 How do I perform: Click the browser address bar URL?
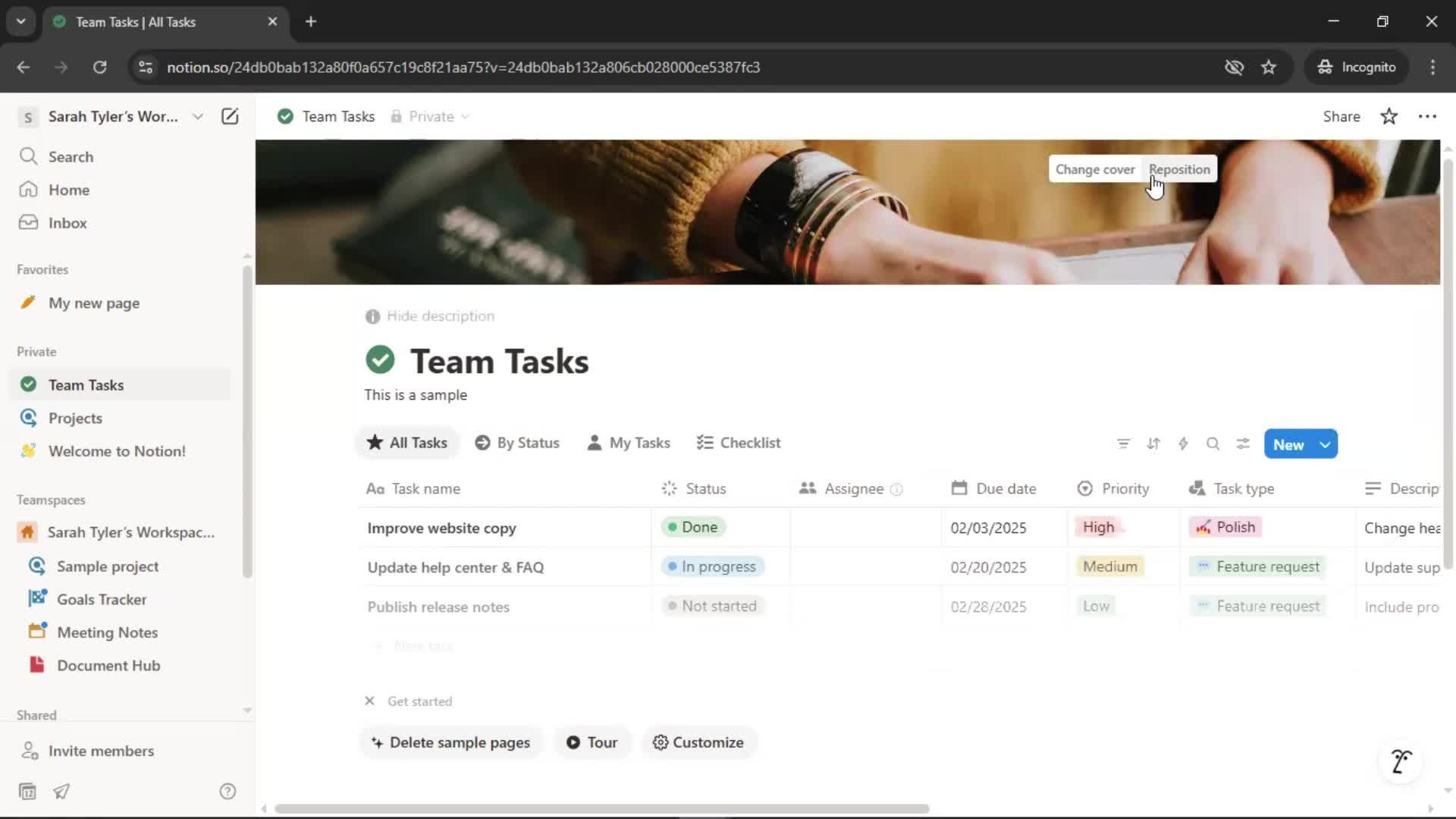click(x=463, y=67)
